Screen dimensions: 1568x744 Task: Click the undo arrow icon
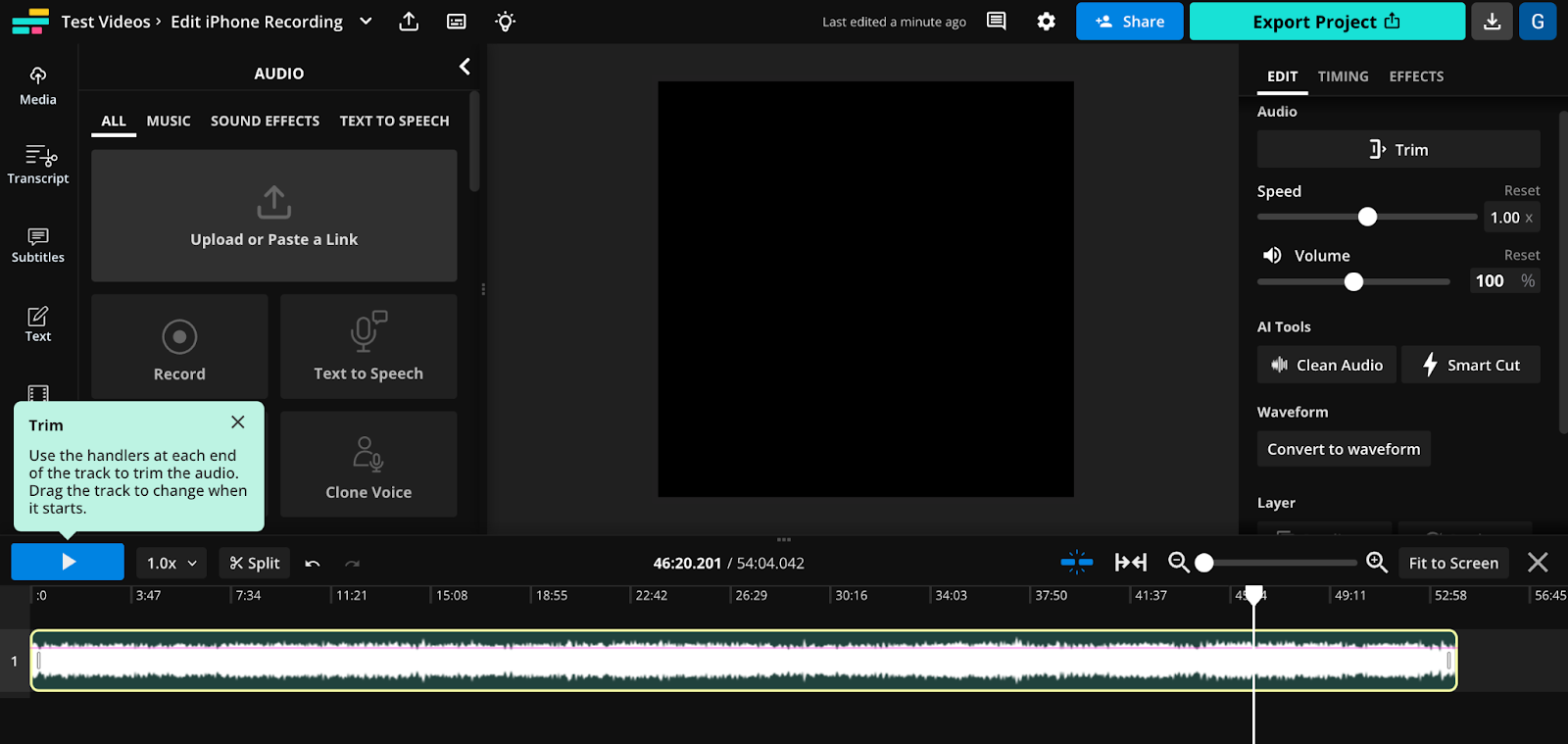pyautogui.click(x=313, y=564)
